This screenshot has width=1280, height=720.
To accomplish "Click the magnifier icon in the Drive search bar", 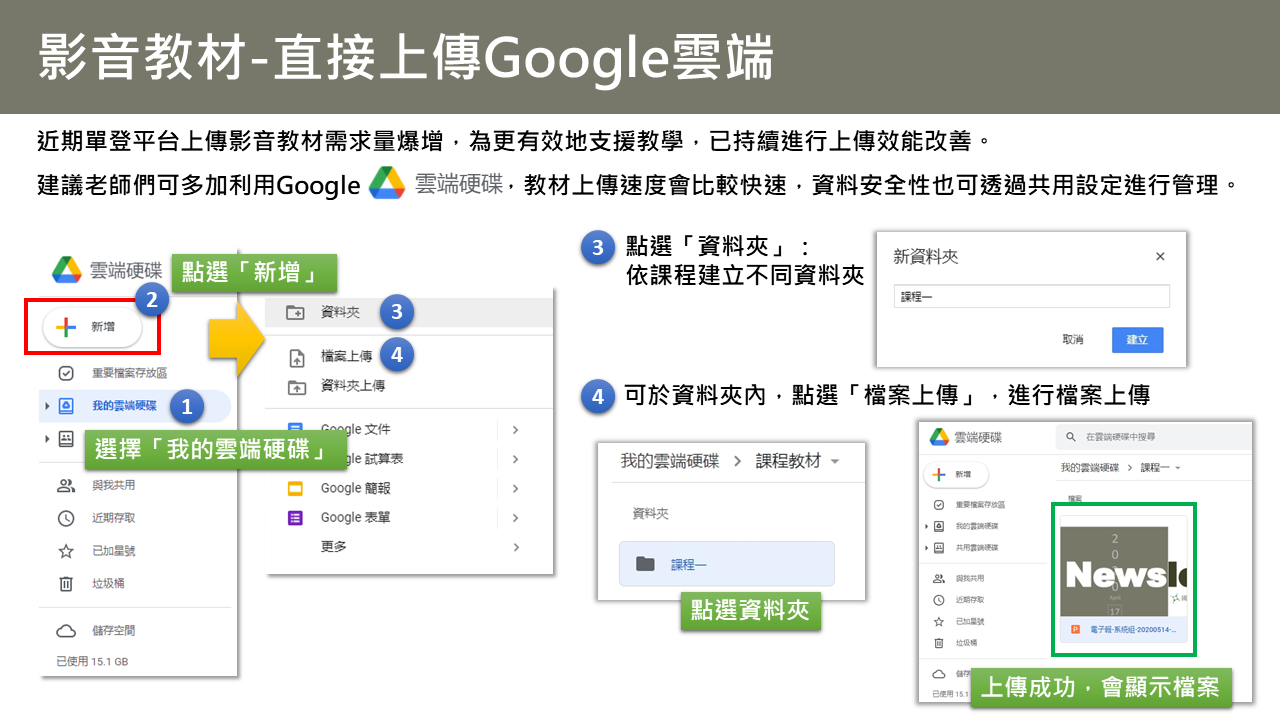I will pyautogui.click(x=1071, y=437).
